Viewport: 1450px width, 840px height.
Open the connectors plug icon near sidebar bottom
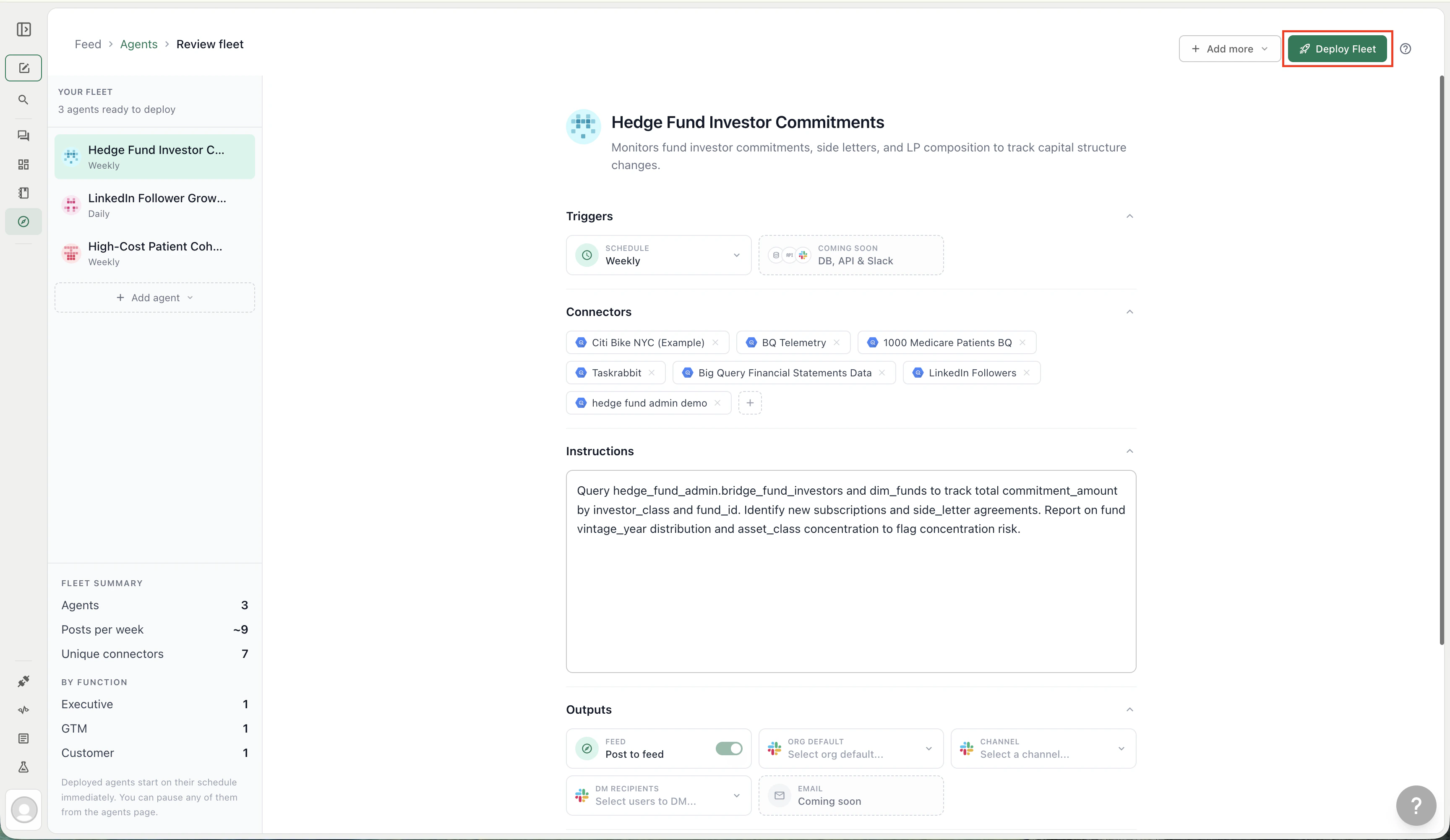click(23, 681)
